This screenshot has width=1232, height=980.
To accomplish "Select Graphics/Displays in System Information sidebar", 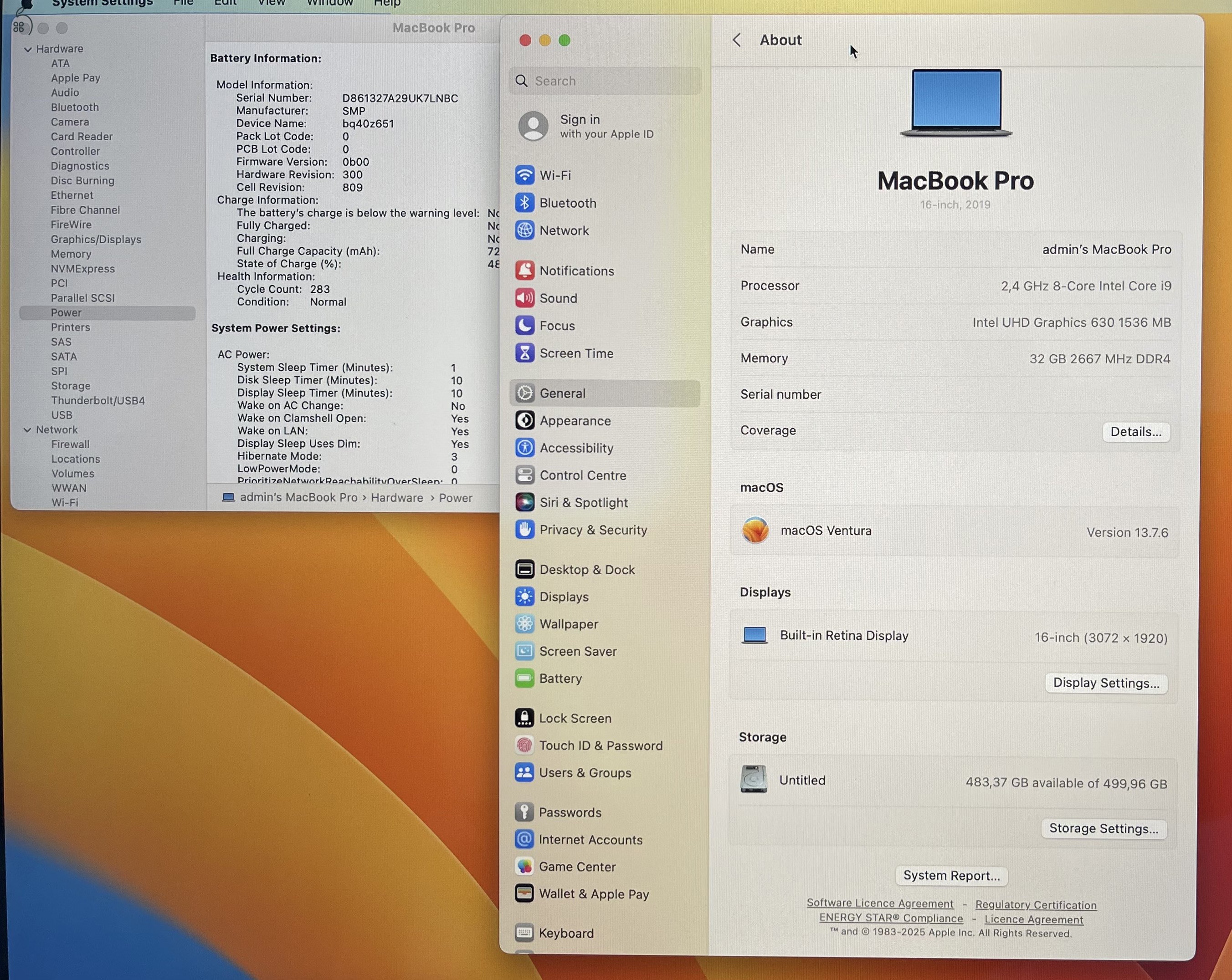I will coord(96,240).
